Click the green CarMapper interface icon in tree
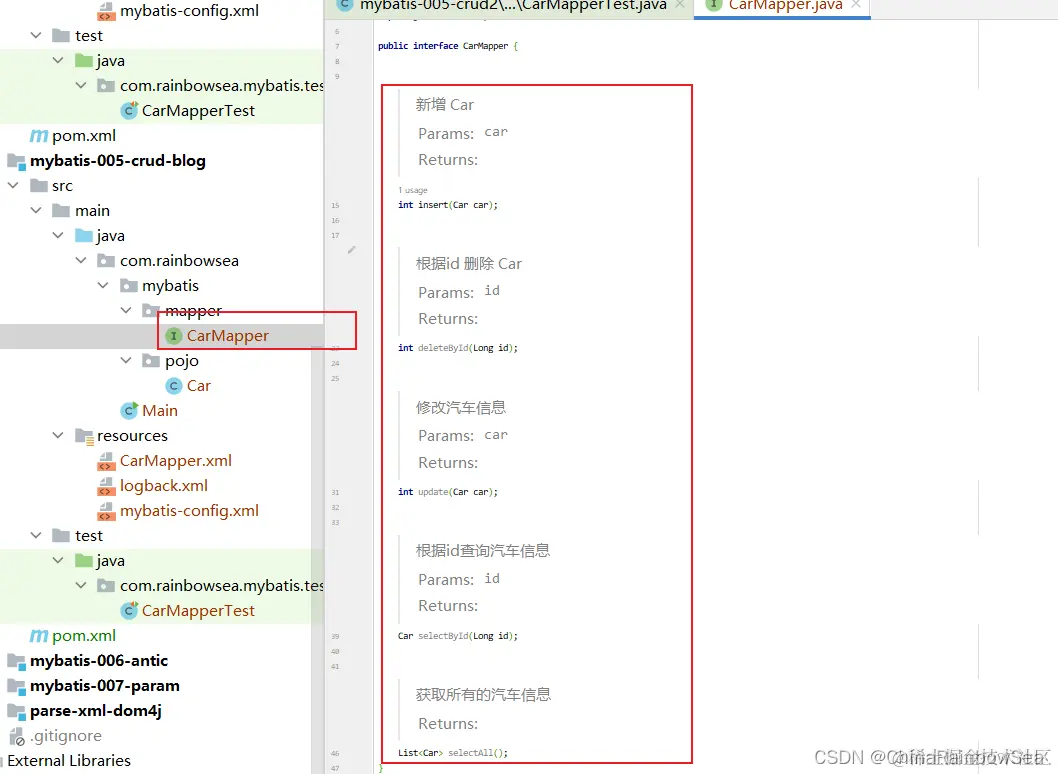Viewport: 1058px width, 774px height. coord(173,335)
